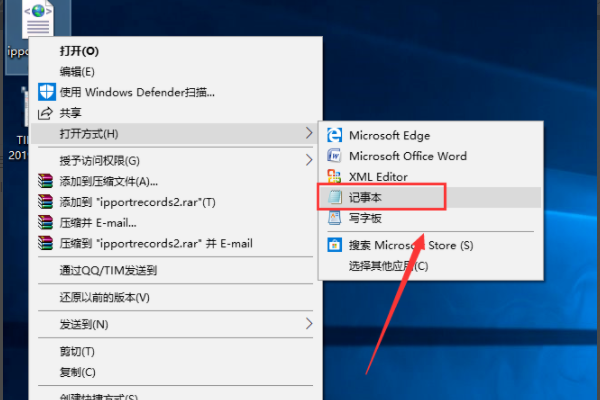This screenshot has height=400, width=600.
Task: Select 添加到压缩文件(A)... entry
Action: (176, 181)
